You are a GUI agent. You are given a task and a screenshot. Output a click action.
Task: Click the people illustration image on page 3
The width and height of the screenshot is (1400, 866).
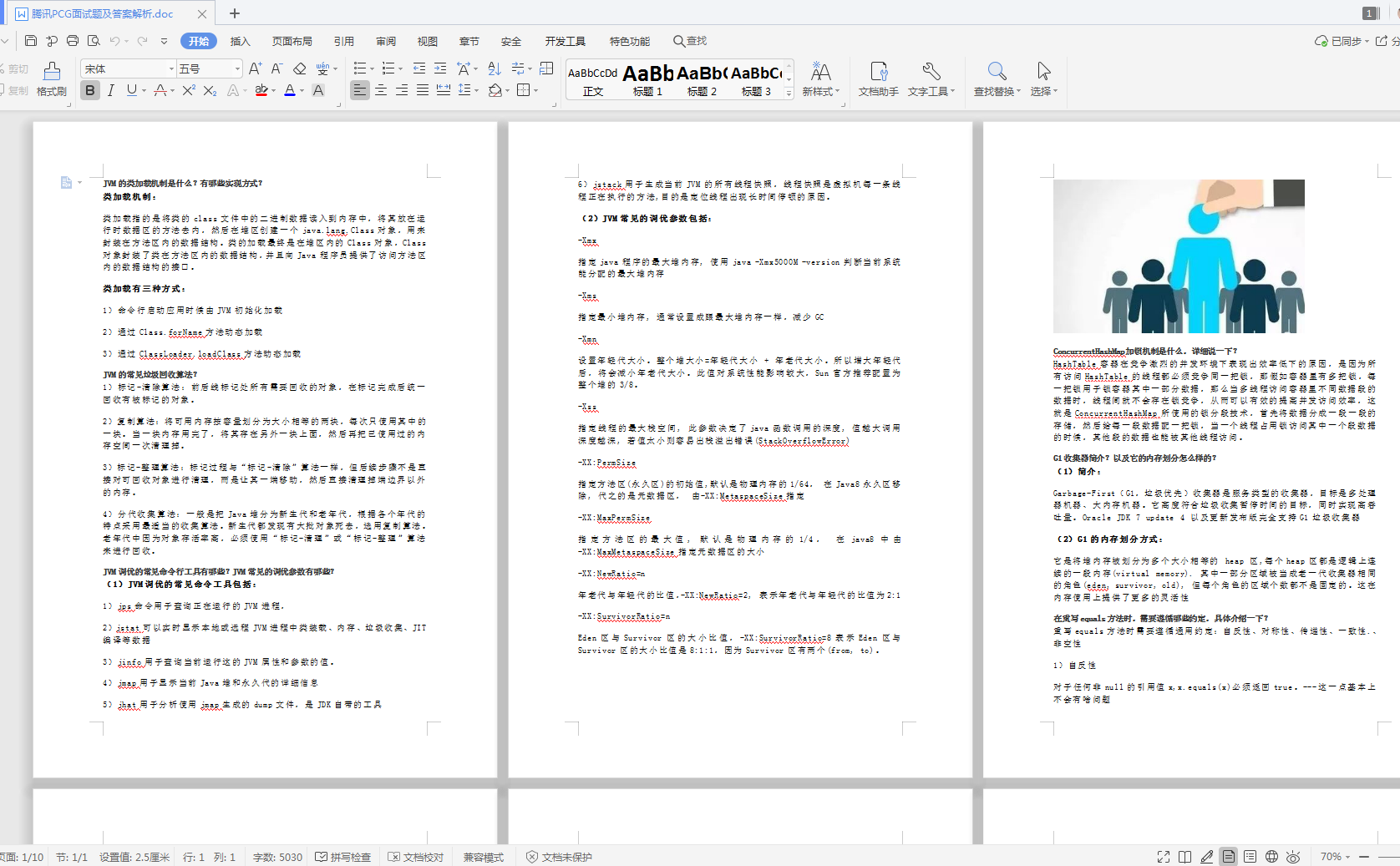pyautogui.click(x=1179, y=256)
